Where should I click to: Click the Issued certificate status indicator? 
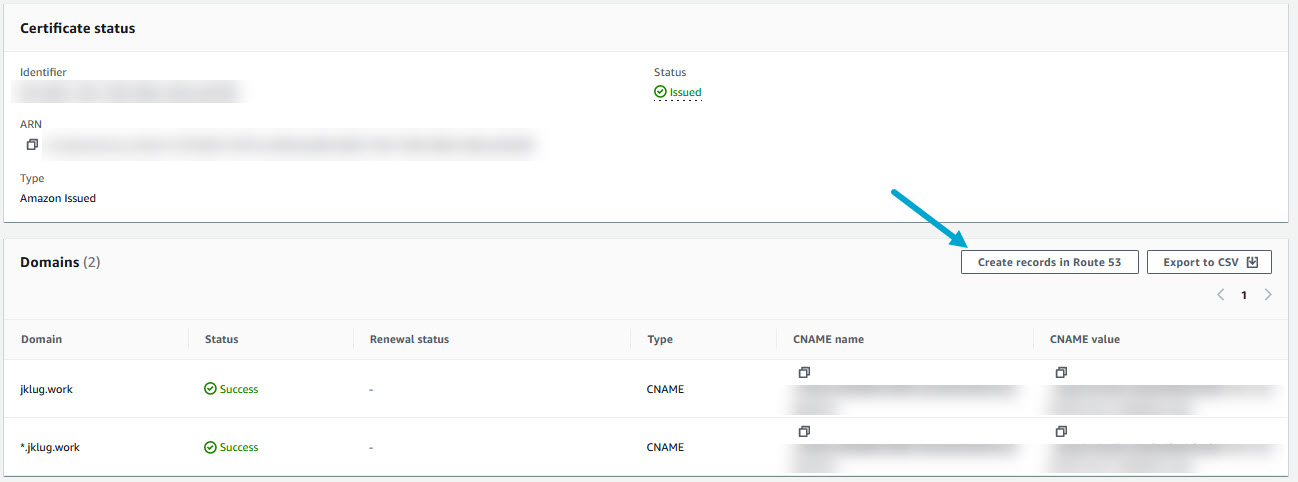pos(678,92)
